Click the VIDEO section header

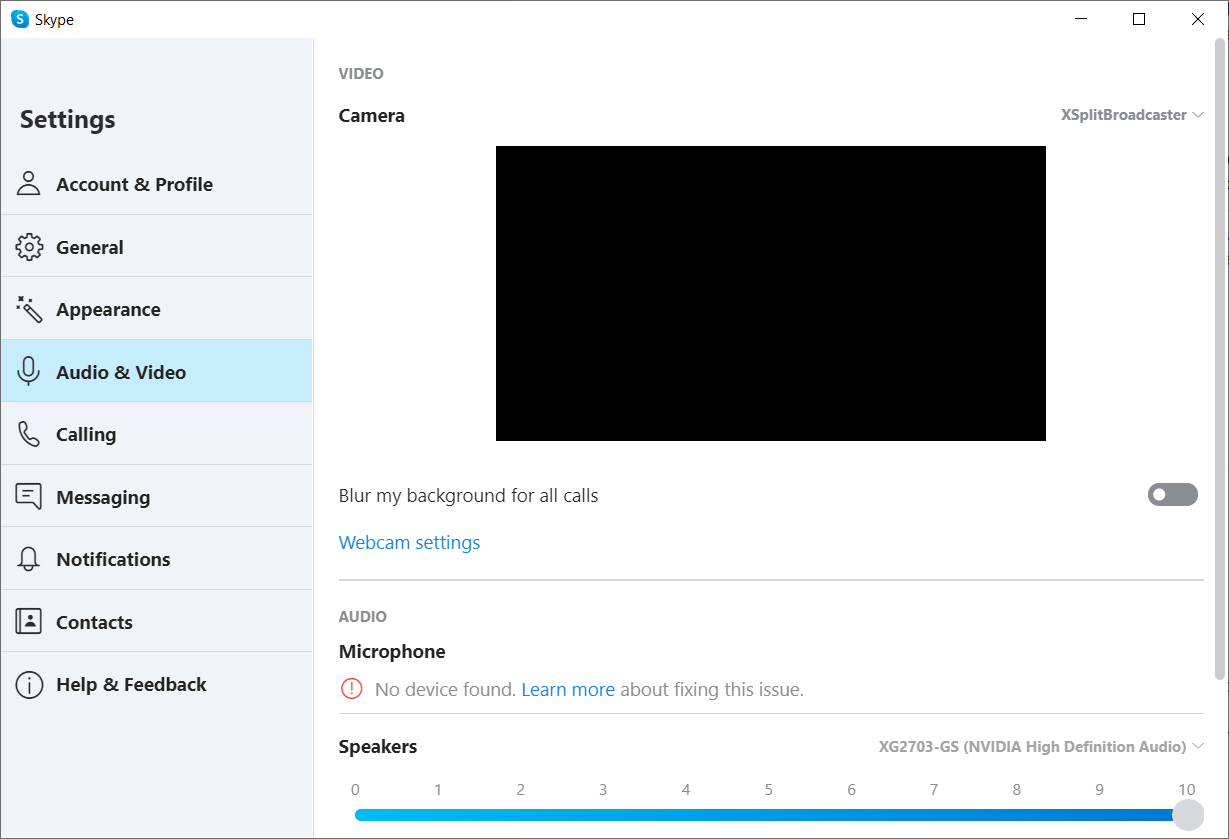(361, 74)
